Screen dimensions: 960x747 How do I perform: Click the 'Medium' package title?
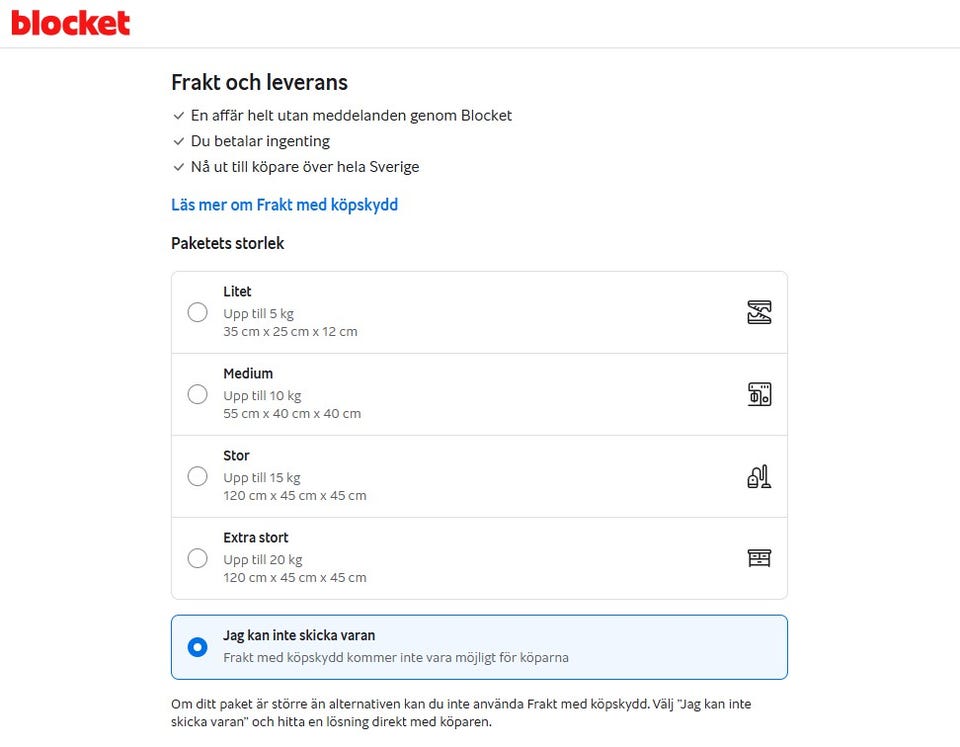[x=248, y=374]
